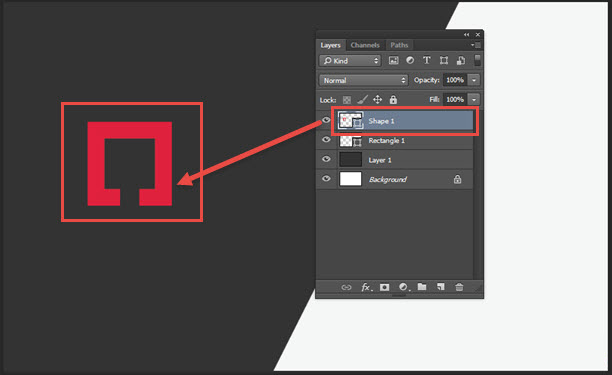Select the Rectangle 1 layer name
612x375 pixels.
pyautogui.click(x=386, y=140)
